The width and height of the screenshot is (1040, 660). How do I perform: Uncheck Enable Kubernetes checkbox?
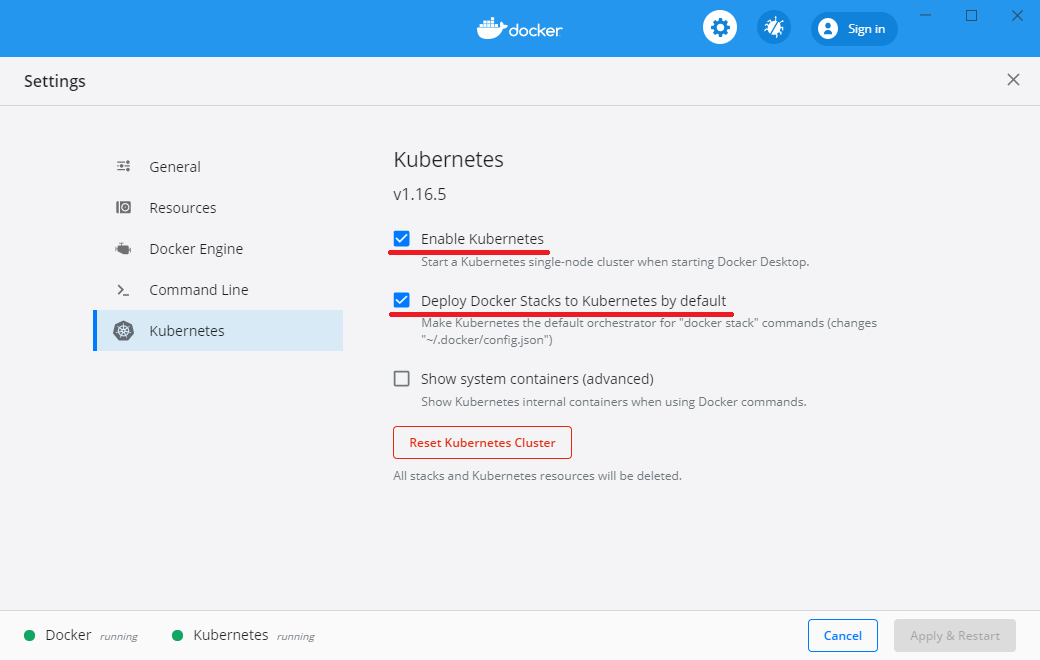point(402,239)
